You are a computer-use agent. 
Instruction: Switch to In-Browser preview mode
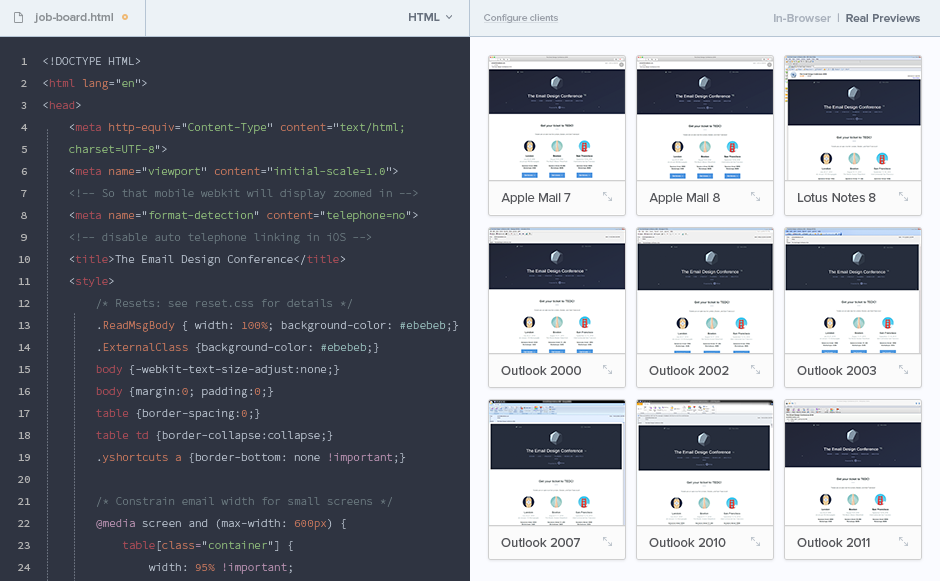802,18
